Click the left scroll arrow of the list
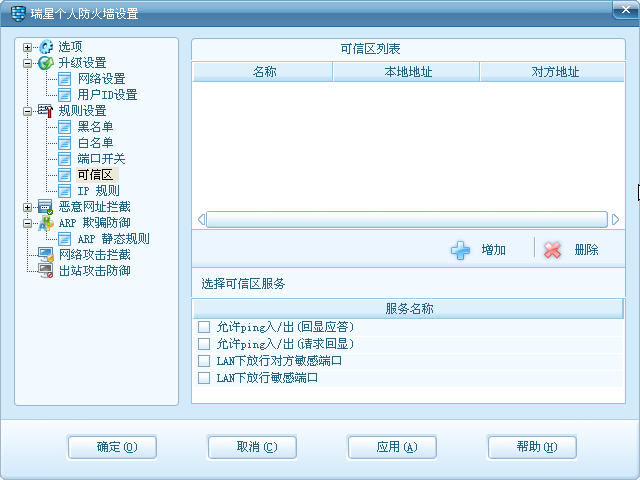Image resolution: width=640 pixels, height=480 pixels. point(201,220)
